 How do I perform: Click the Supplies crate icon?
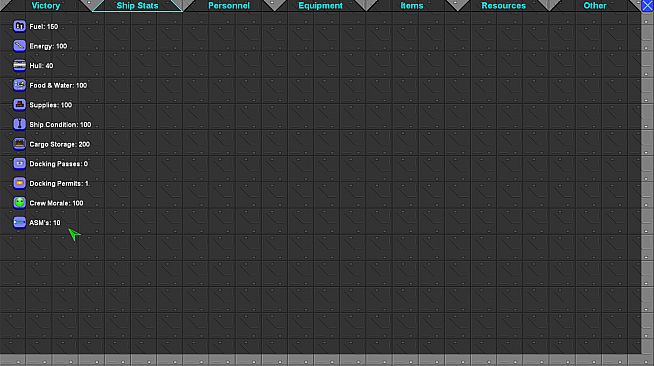tap(19, 105)
